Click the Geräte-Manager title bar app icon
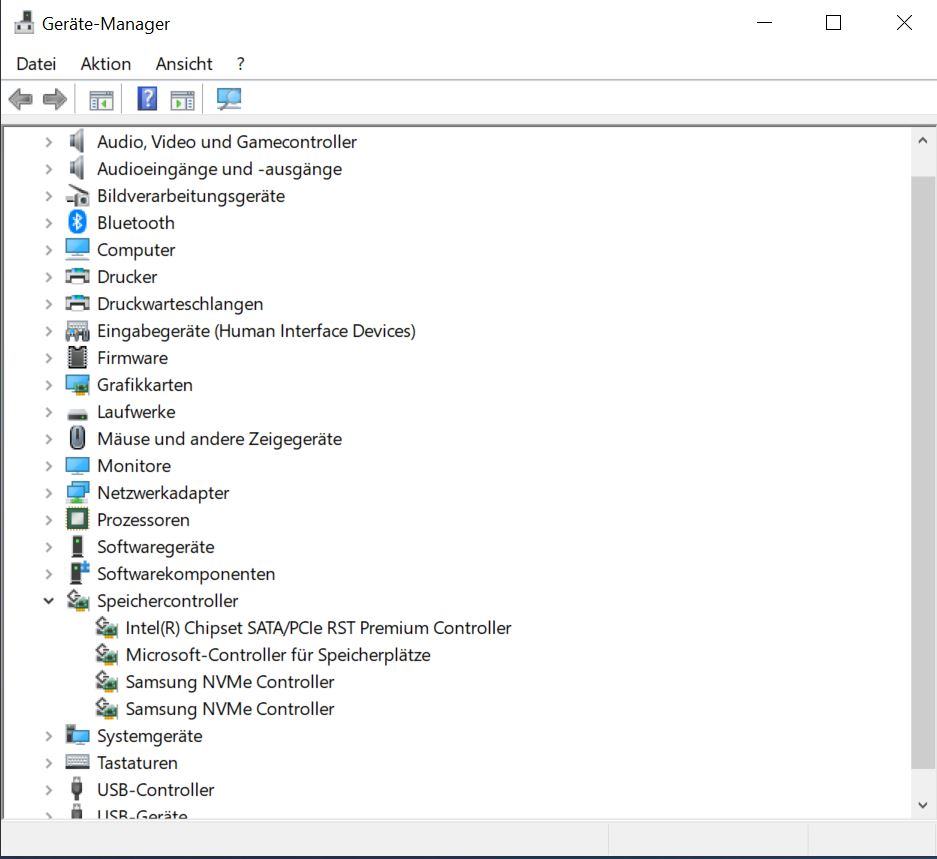 [24, 22]
